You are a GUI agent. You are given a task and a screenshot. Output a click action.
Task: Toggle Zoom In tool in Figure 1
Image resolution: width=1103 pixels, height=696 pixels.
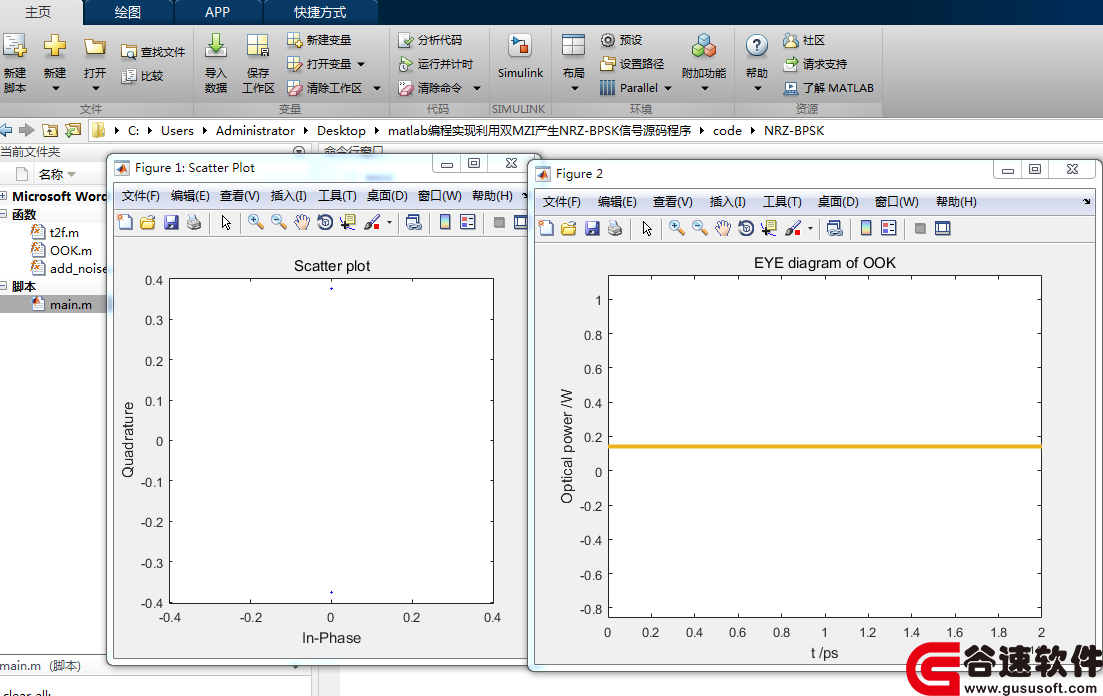coord(256,222)
